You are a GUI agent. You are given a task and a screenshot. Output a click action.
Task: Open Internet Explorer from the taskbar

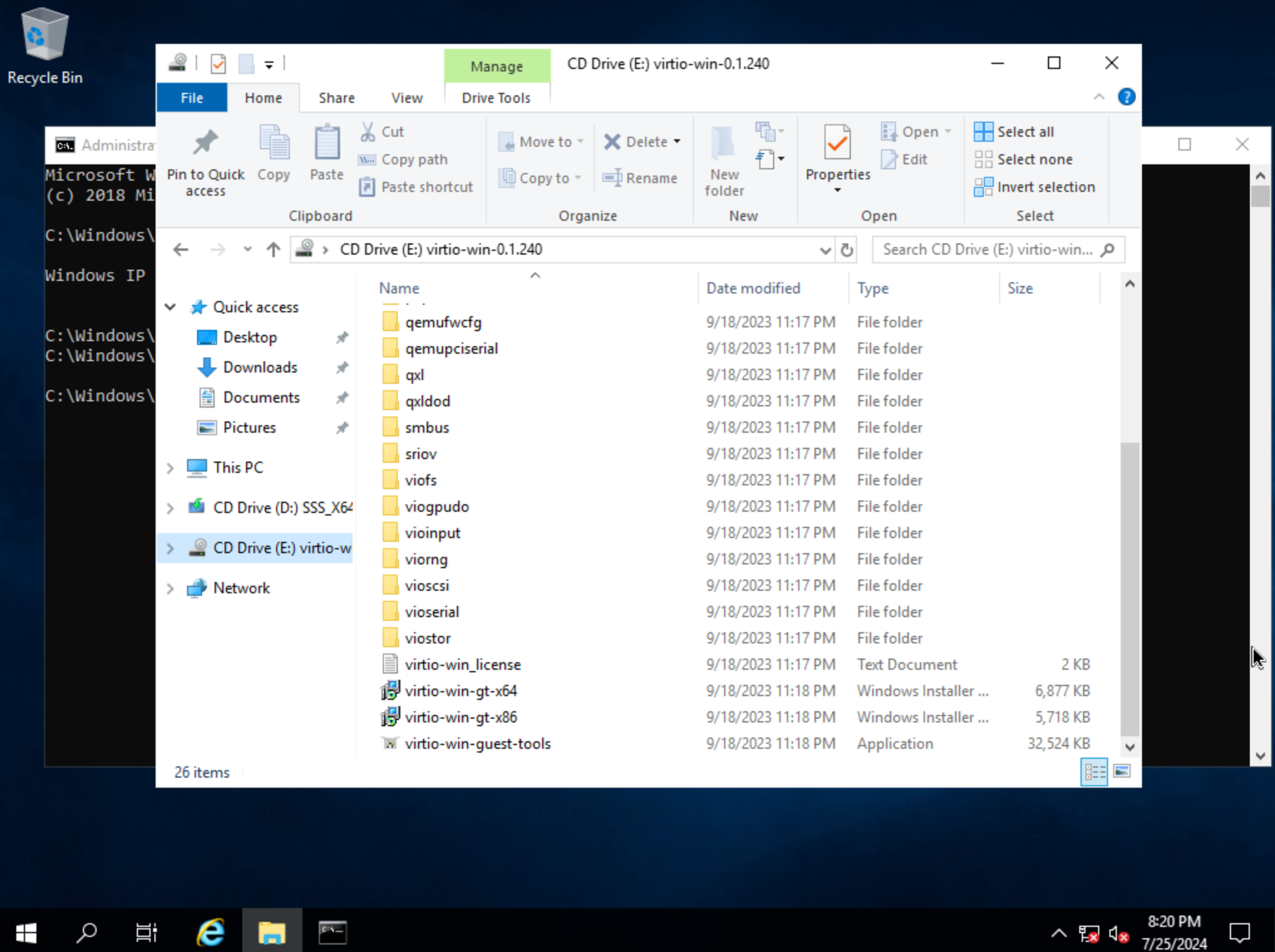[x=210, y=932]
